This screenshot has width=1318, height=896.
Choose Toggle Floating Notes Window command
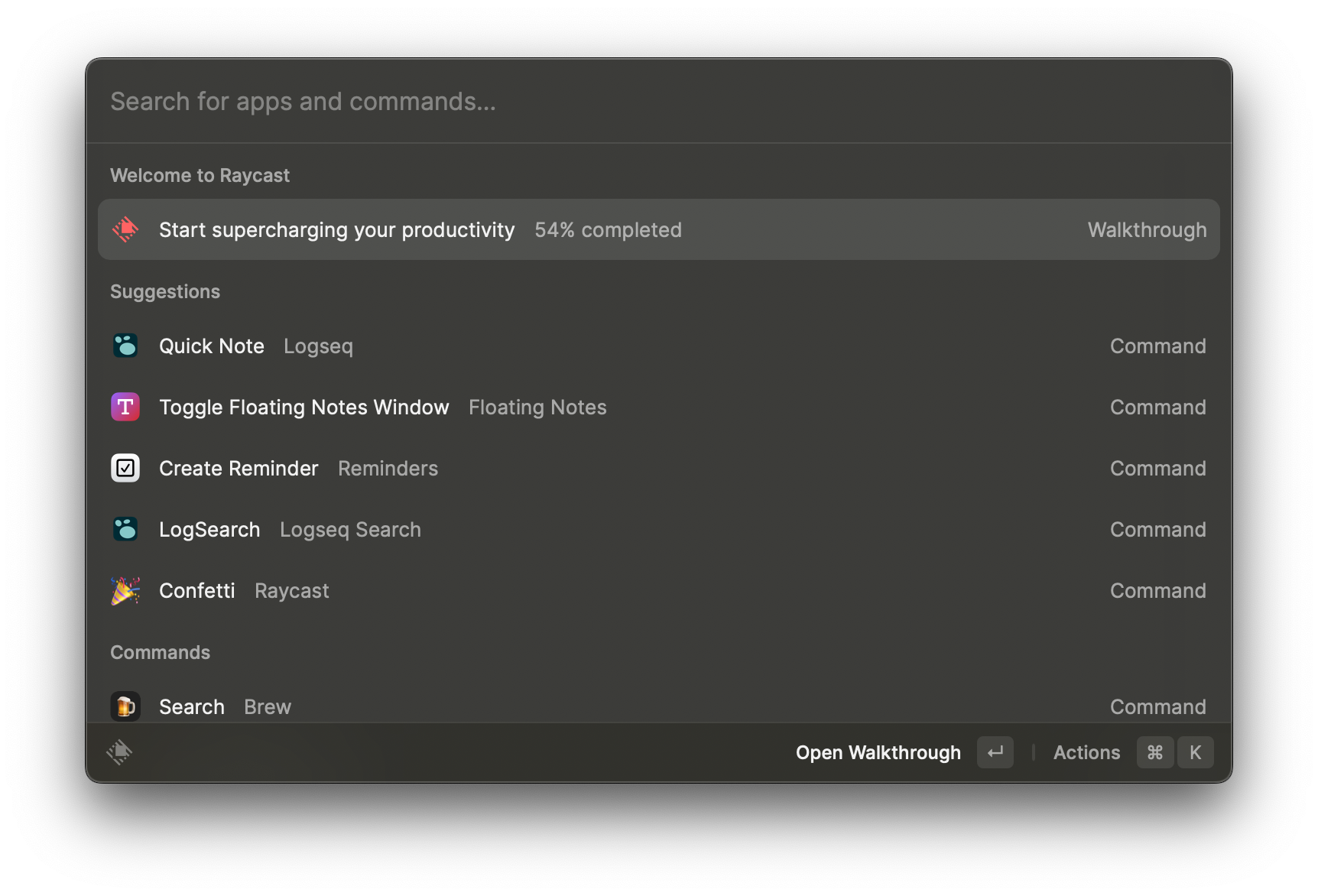(x=304, y=407)
